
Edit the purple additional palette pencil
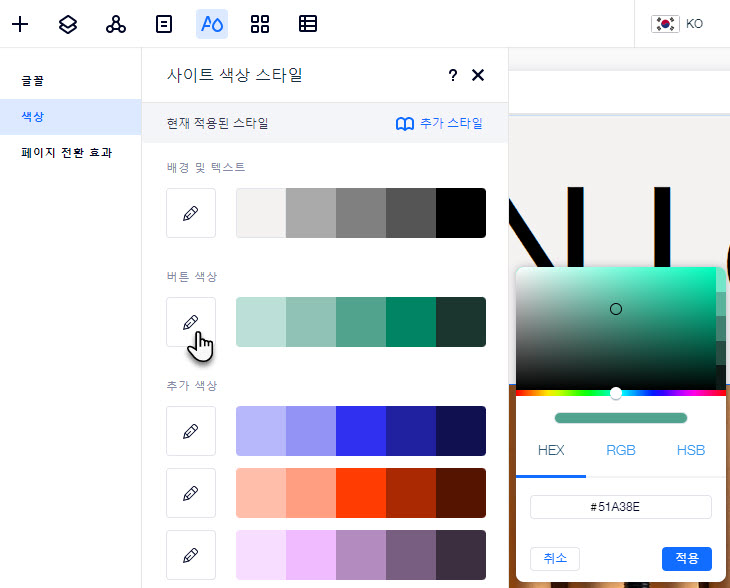pos(191,554)
